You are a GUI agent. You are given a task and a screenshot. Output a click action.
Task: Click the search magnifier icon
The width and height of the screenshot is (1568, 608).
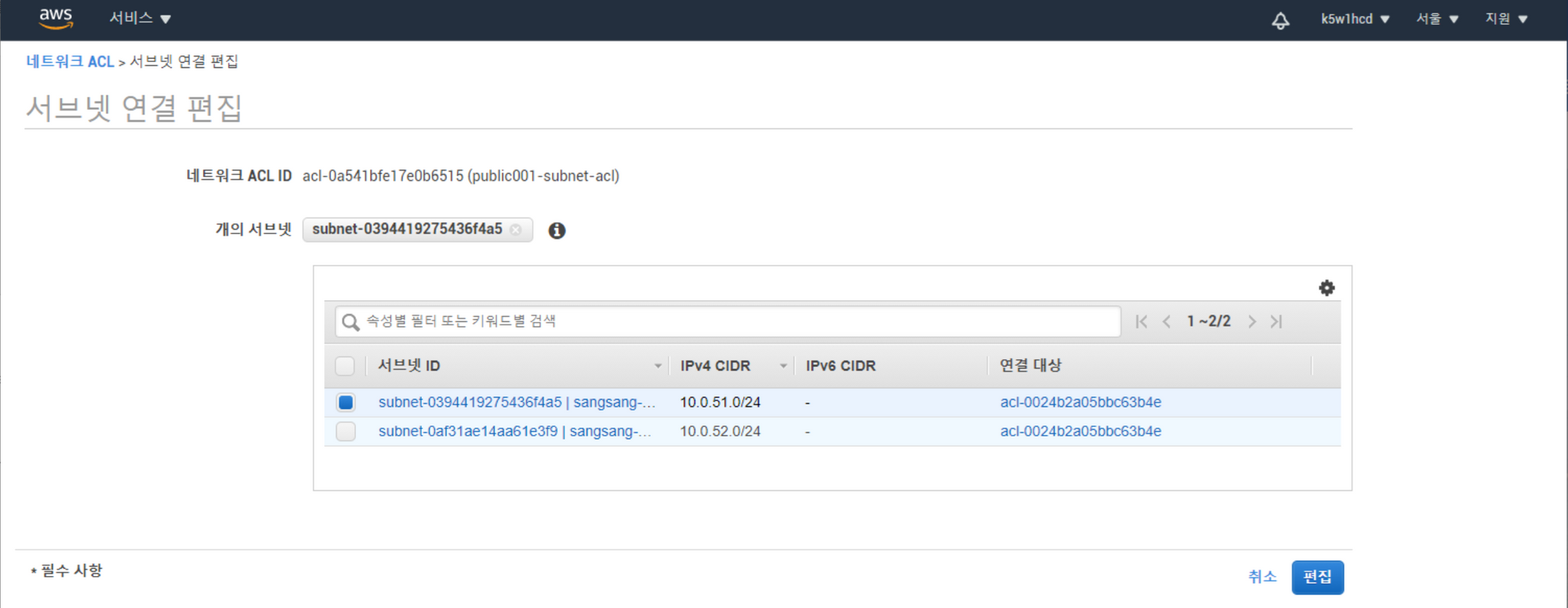[x=350, y=322]
